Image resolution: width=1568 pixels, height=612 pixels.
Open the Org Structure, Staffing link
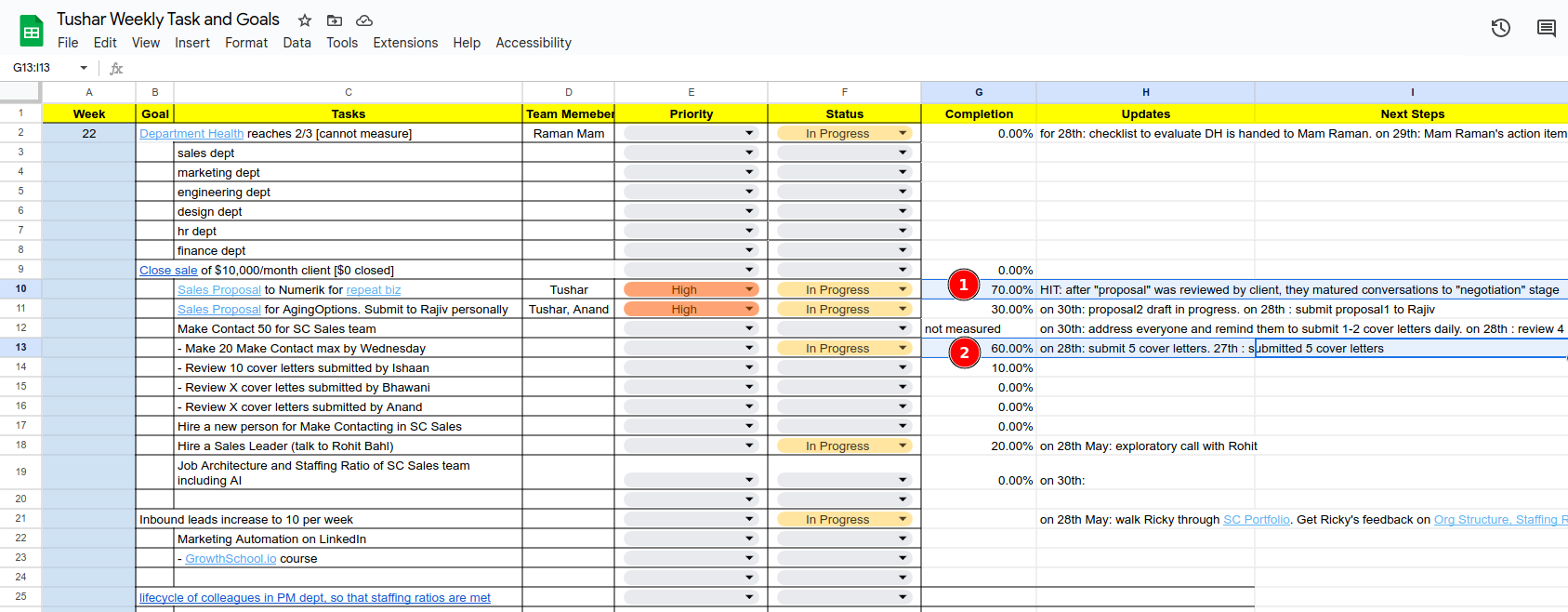tap(1501, 520)
